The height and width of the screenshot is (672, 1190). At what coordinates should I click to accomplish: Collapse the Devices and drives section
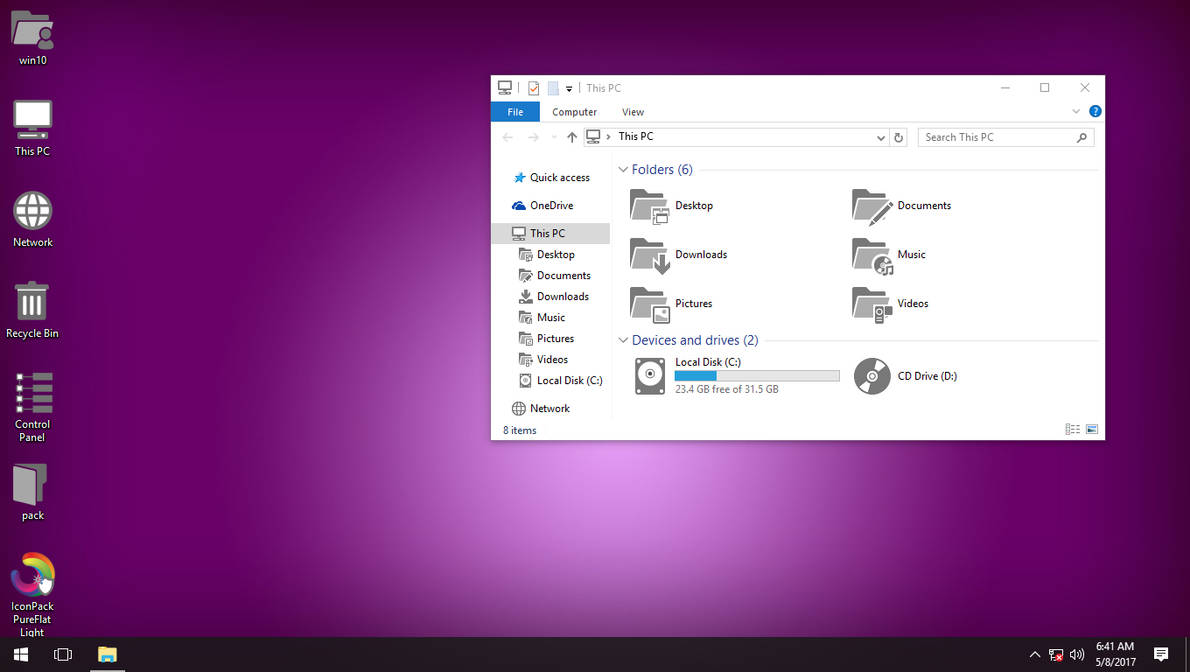tap(623, 340)
